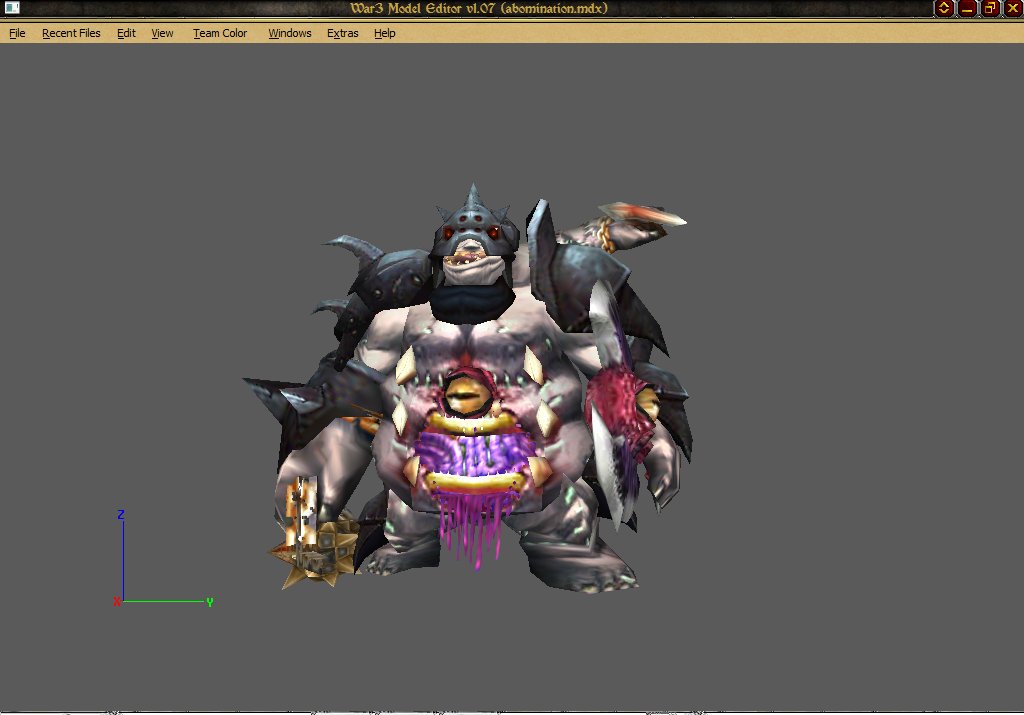Restore down the War3 Model Editor window

[x=990, y=8]
